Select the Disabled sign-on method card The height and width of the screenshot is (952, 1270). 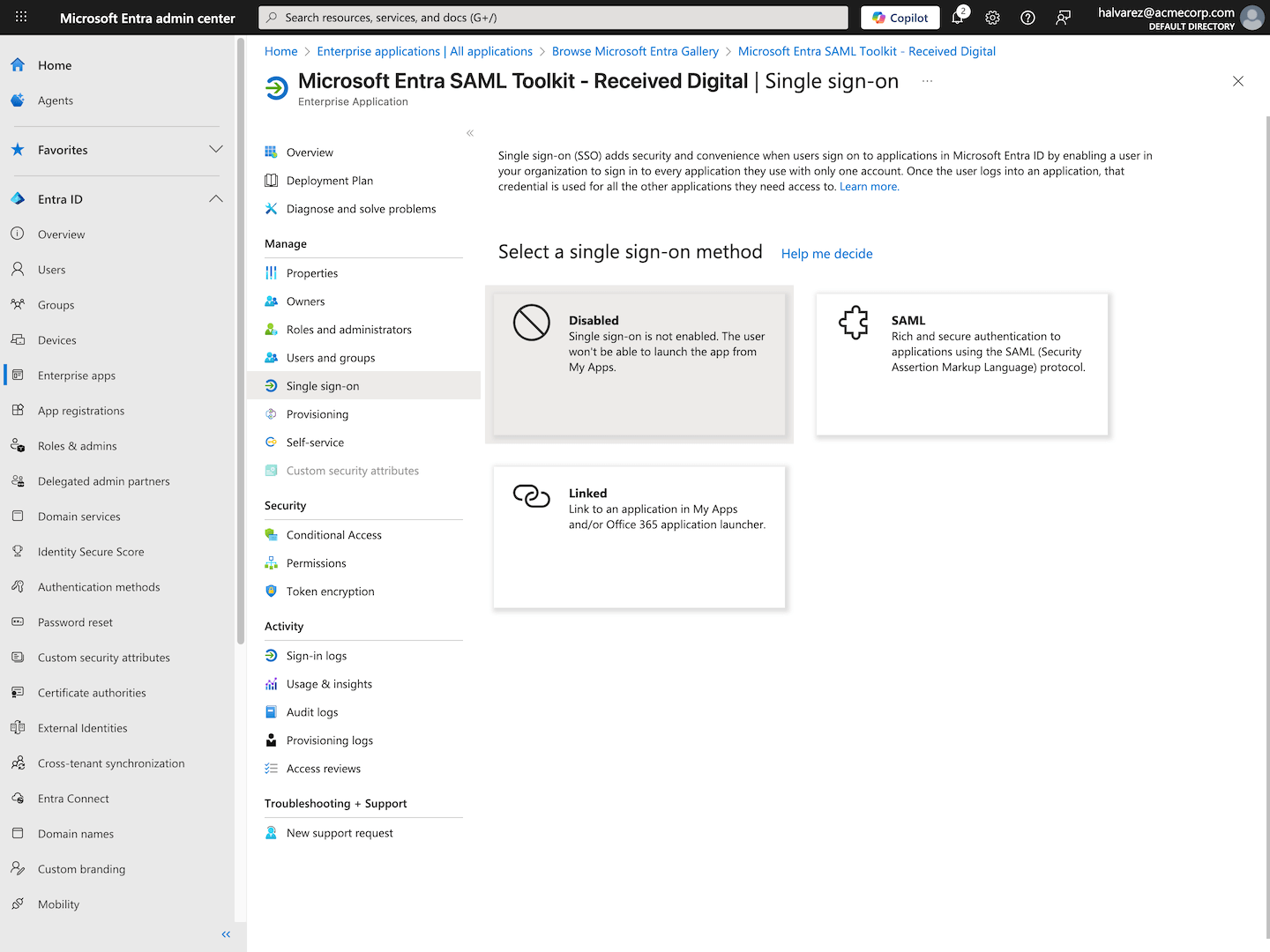(639, 364)
